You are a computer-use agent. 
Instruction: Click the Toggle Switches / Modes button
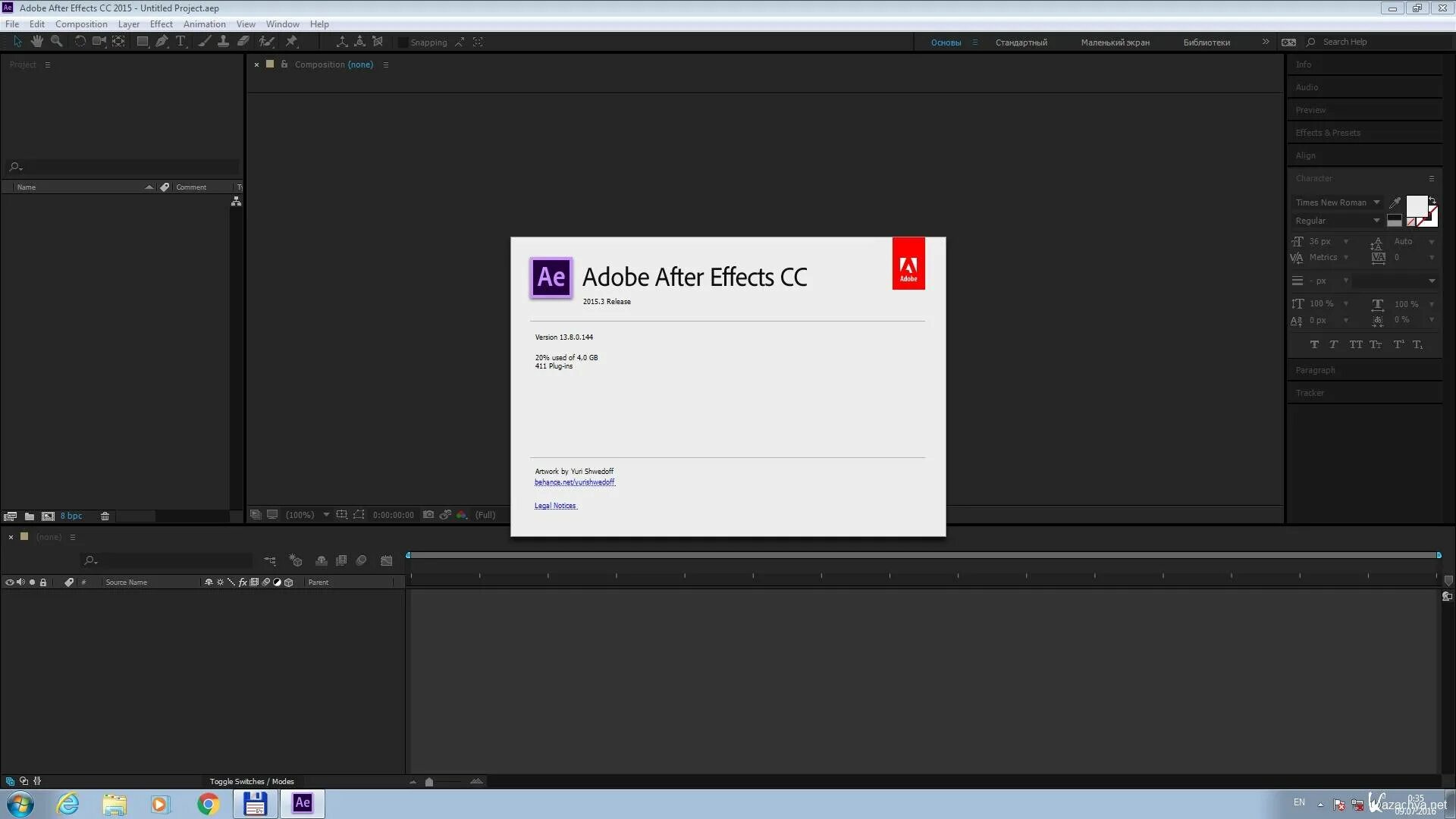251,782
